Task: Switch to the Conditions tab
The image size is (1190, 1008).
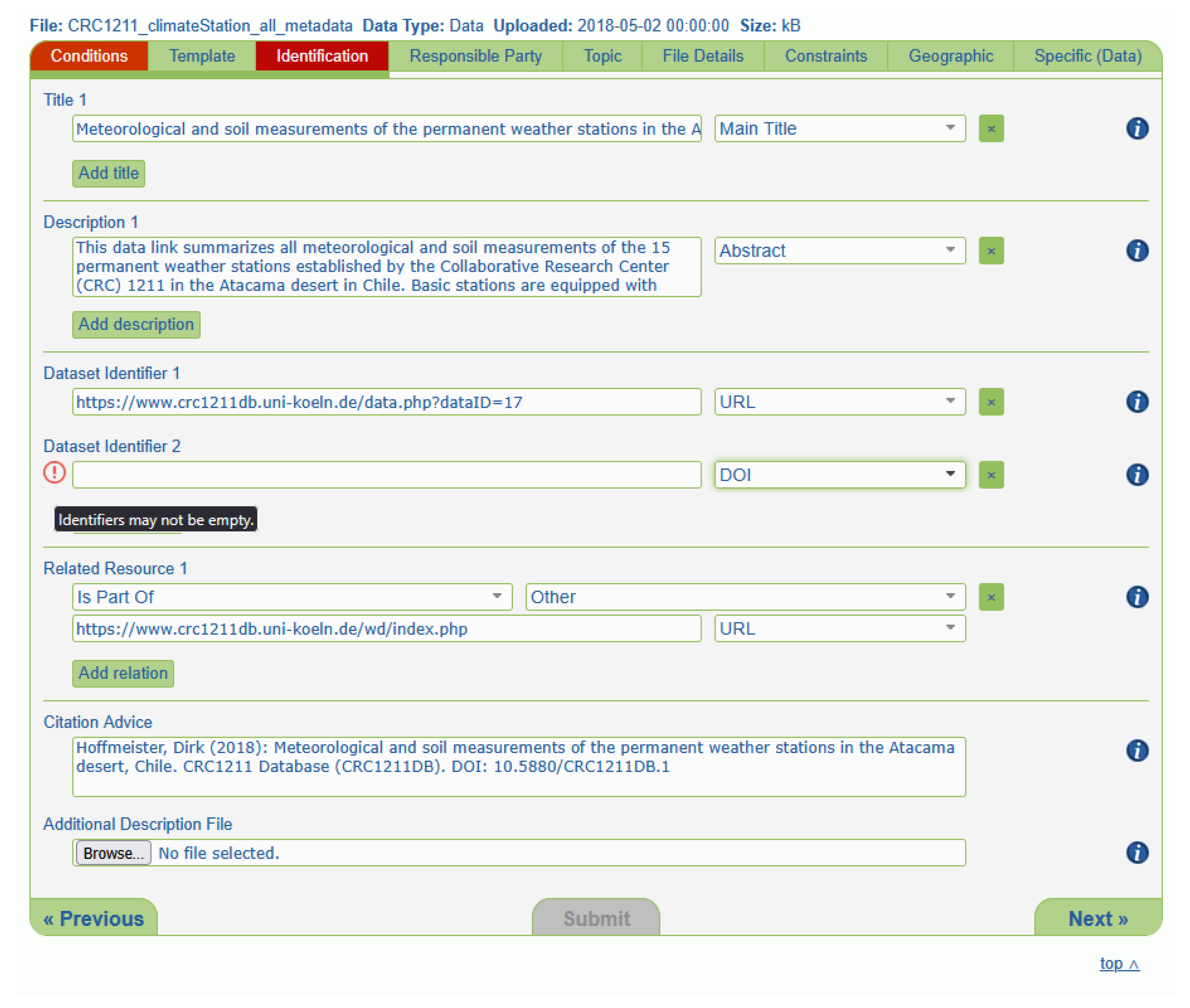Action: [x=89, y=56]
